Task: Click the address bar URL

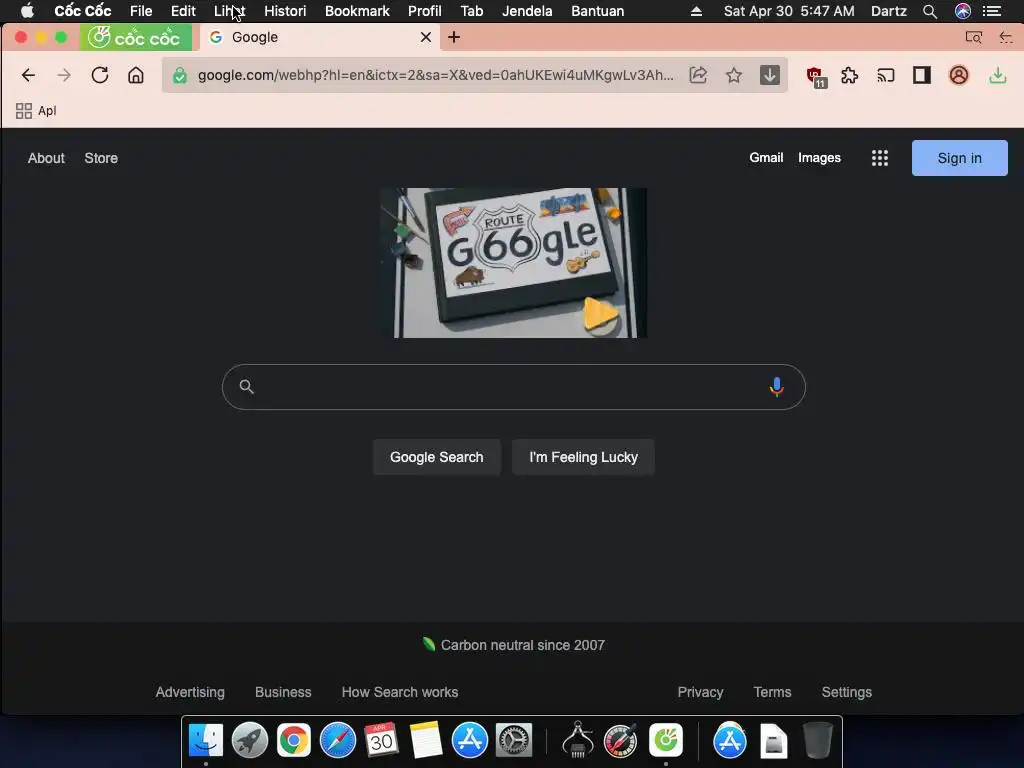Action: (x=436, y=75)
